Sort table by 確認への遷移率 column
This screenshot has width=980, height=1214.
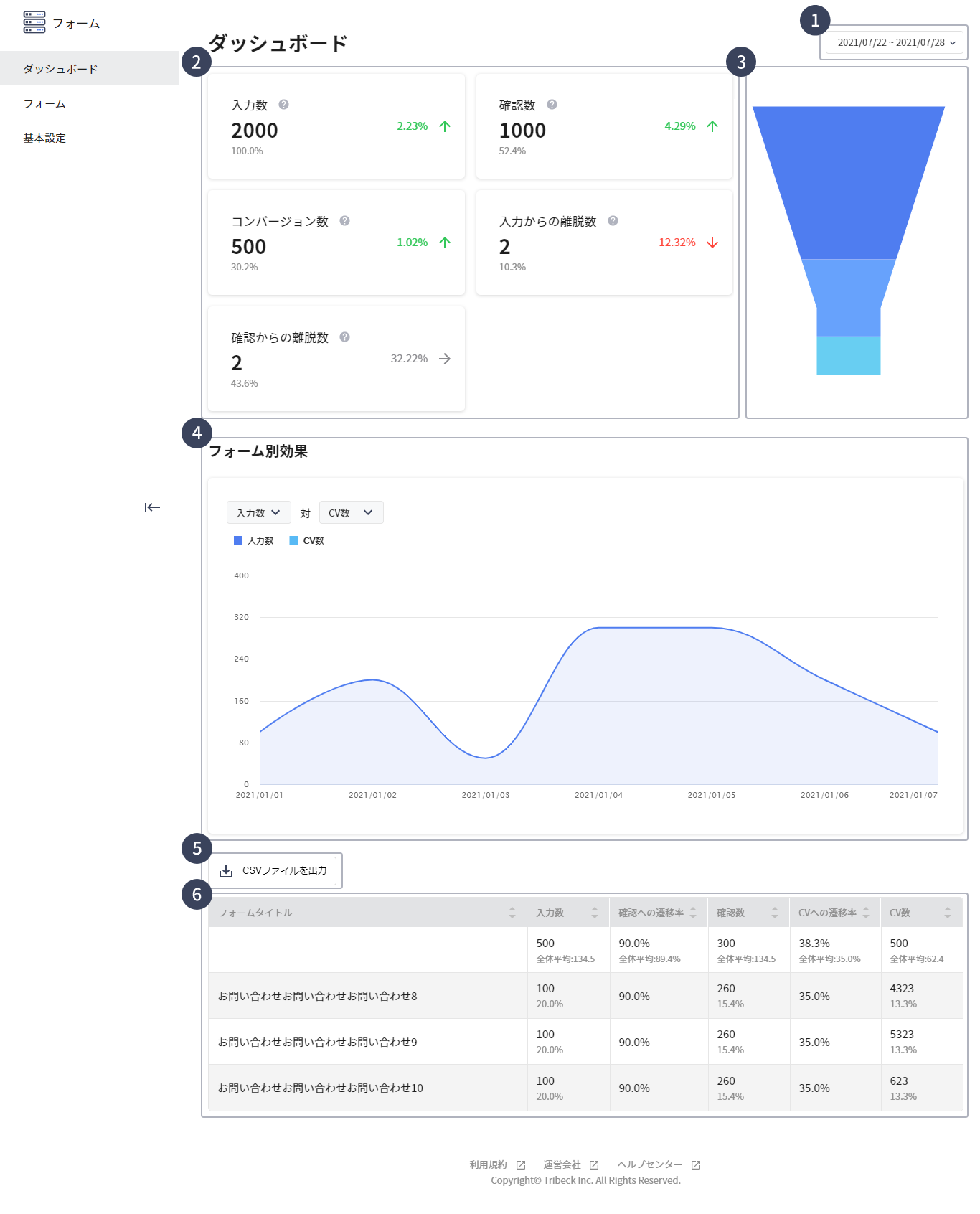pos(693,913)
